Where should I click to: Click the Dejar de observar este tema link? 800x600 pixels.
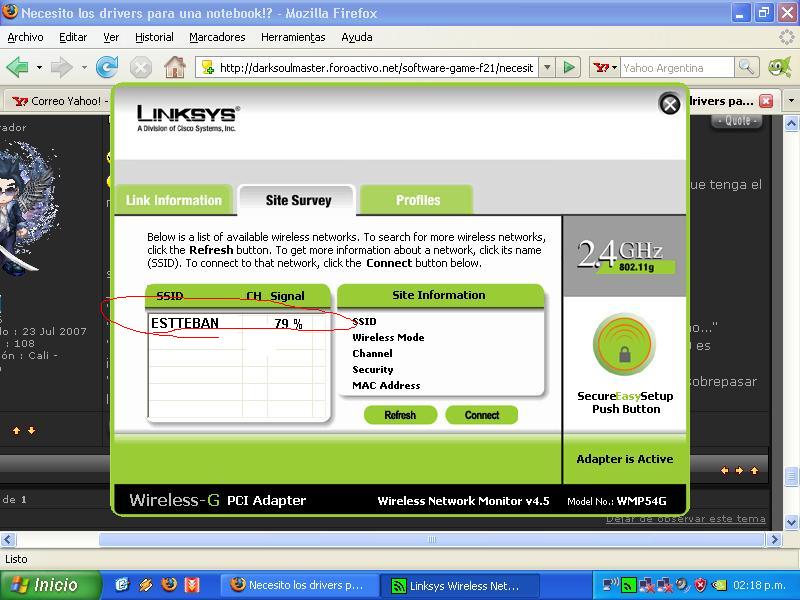pos(685,519)
